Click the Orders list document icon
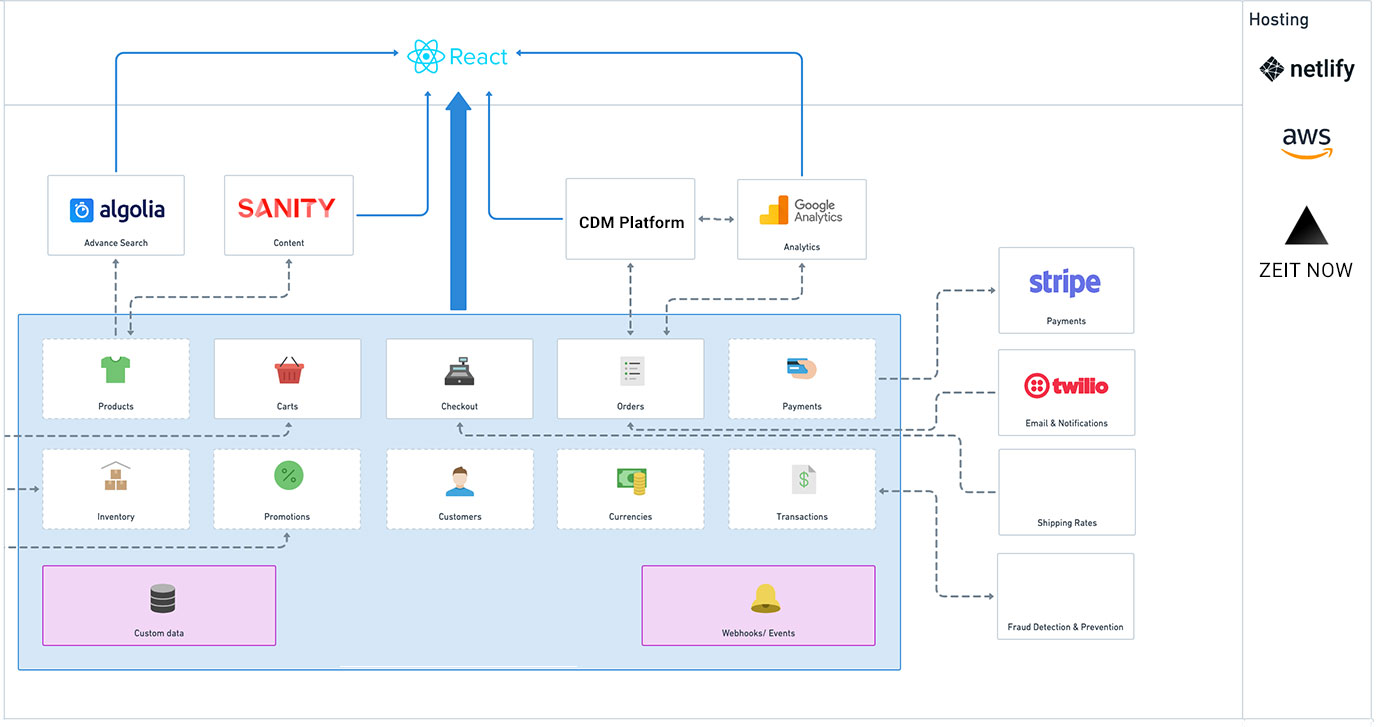Screen dimensions: 1376x727 pos(631,370)
